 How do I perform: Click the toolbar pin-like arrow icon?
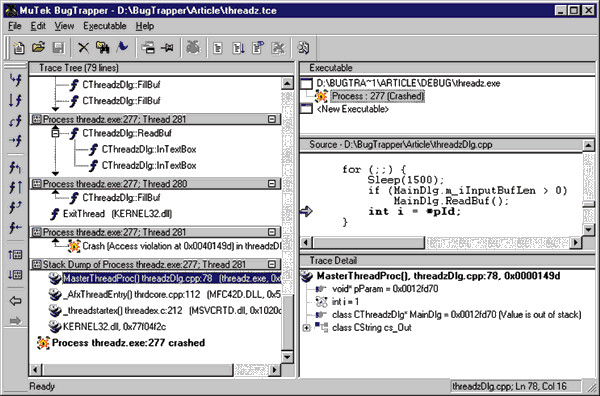point(167,48)
